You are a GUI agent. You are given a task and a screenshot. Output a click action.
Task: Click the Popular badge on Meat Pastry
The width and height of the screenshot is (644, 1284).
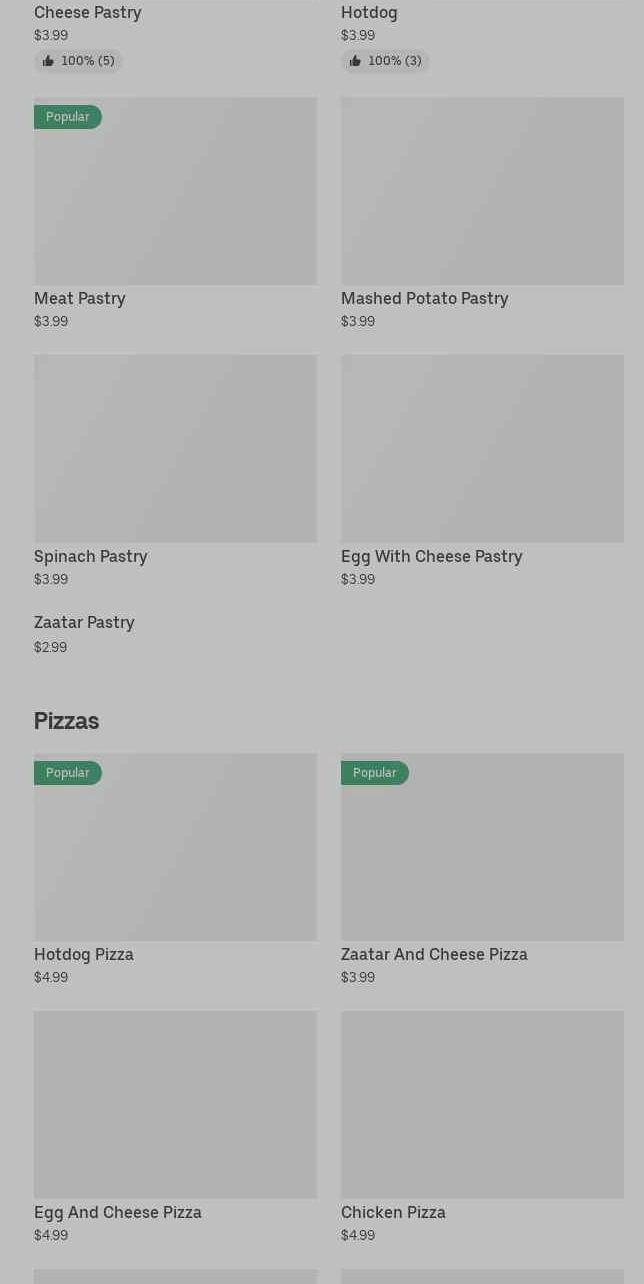pyautogui.click(x=68, y=117)
